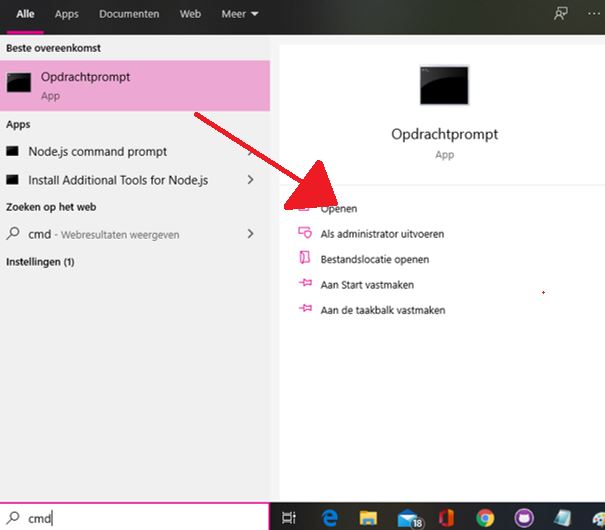The height and width of the screenshot is (530, 605).
Task: Switch to the Apps filter tab
Action: pos(67,15)
